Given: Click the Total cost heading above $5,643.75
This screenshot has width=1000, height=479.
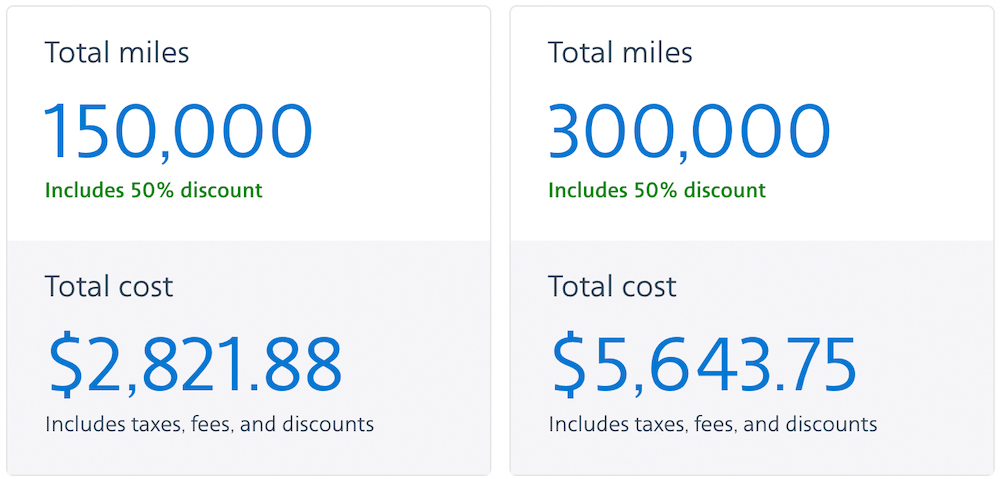Looking at the screenshot, I should coord(612,286).
